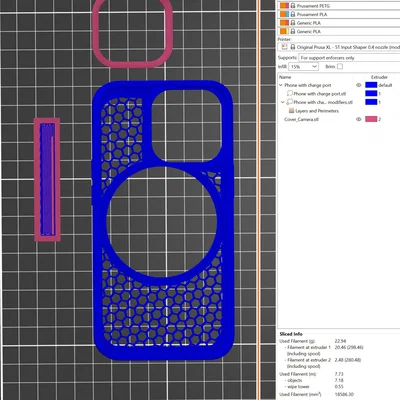Click the Sliced Info heading
Screen dimensions: 400x400
291,334
